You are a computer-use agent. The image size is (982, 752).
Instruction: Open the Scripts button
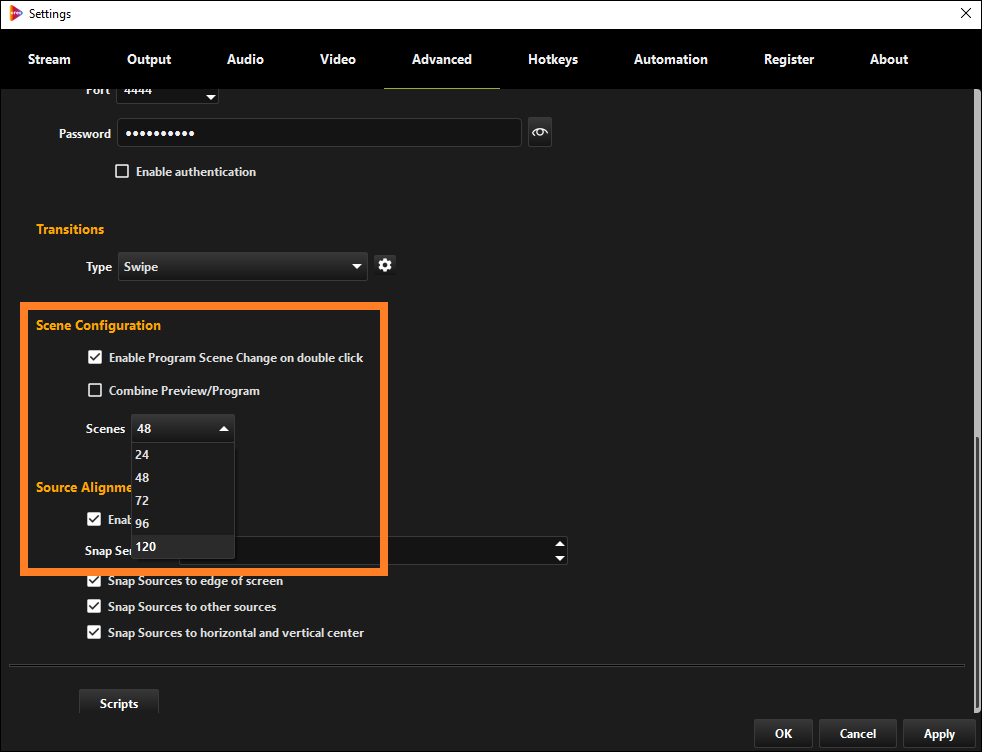click(119, 703)
